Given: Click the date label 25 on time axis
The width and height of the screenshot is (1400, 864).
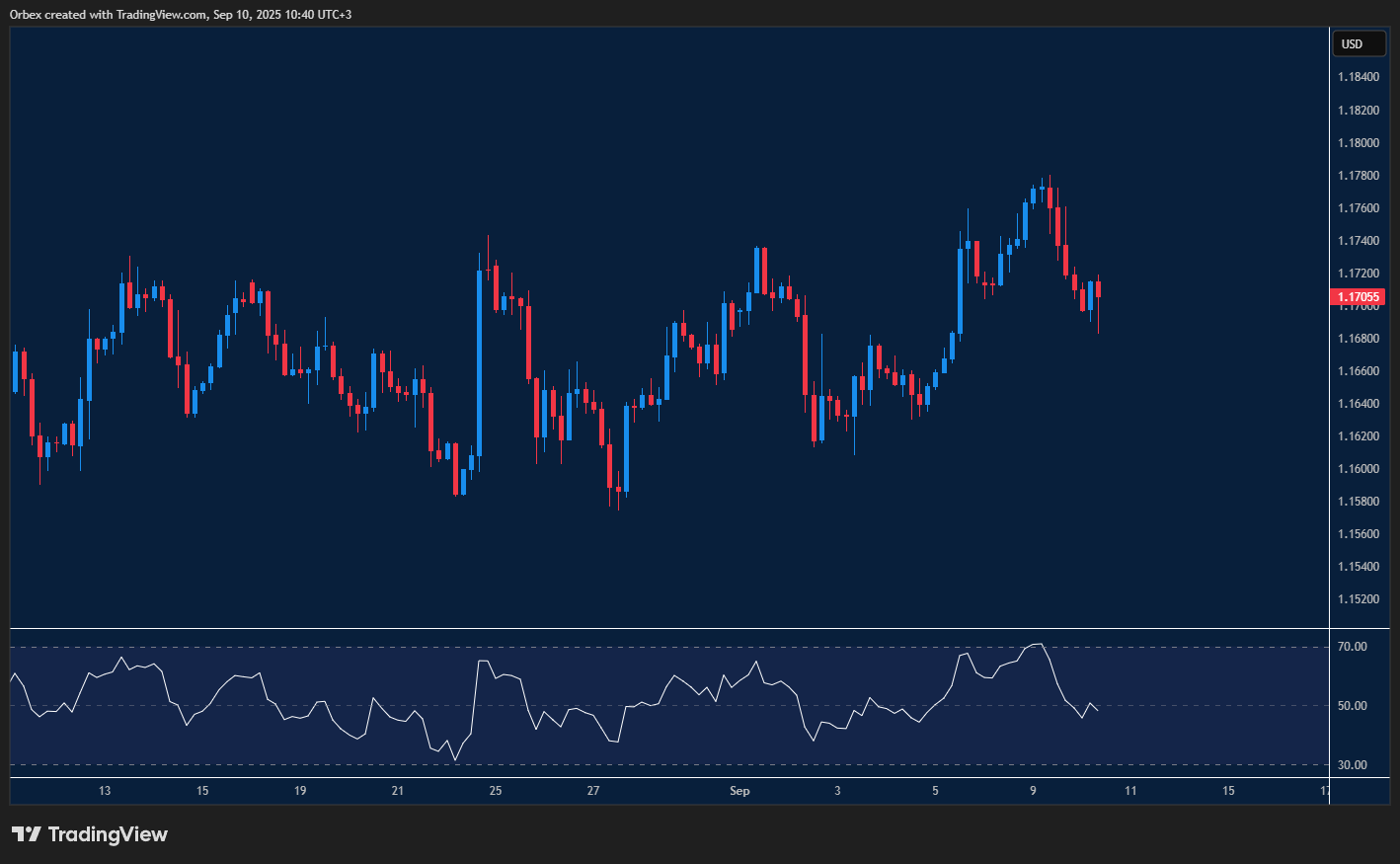Looking at the screenshot, I should point(495,791).
